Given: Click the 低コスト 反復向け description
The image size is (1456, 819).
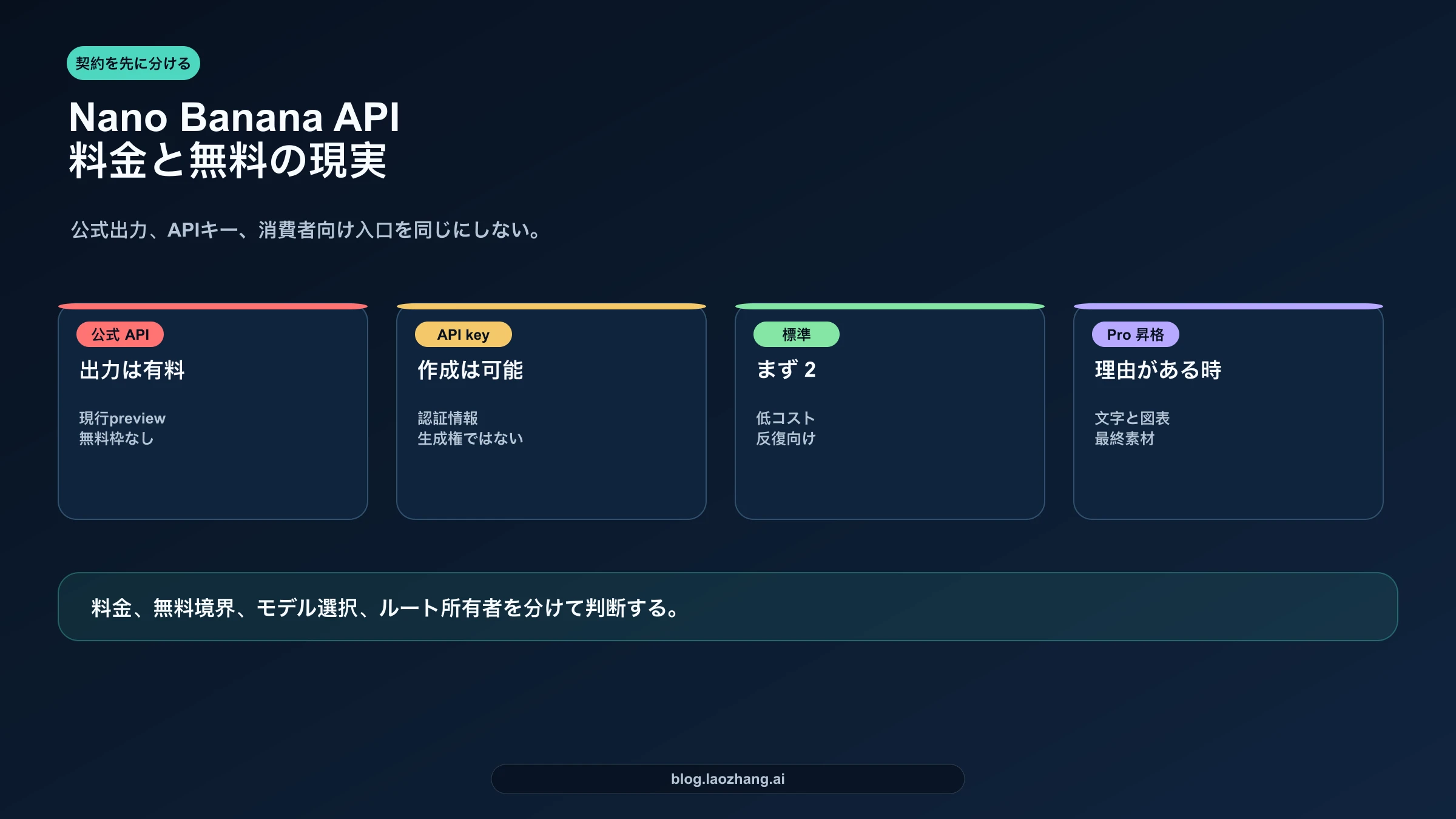Looking at the screenshot, I should (786, 428).
